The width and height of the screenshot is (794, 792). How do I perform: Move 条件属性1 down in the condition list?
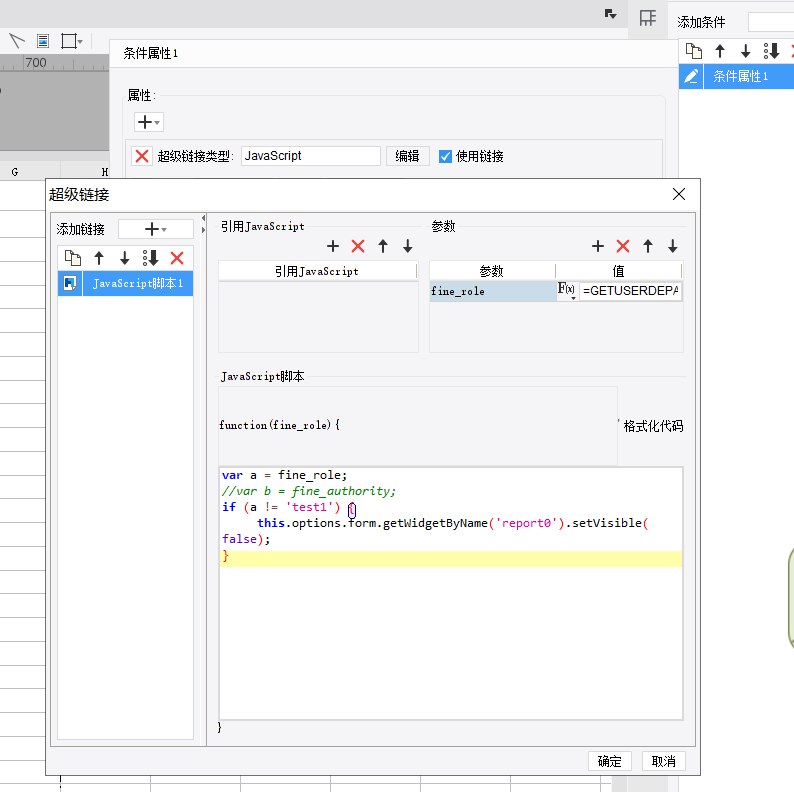(x=745, y=51)
